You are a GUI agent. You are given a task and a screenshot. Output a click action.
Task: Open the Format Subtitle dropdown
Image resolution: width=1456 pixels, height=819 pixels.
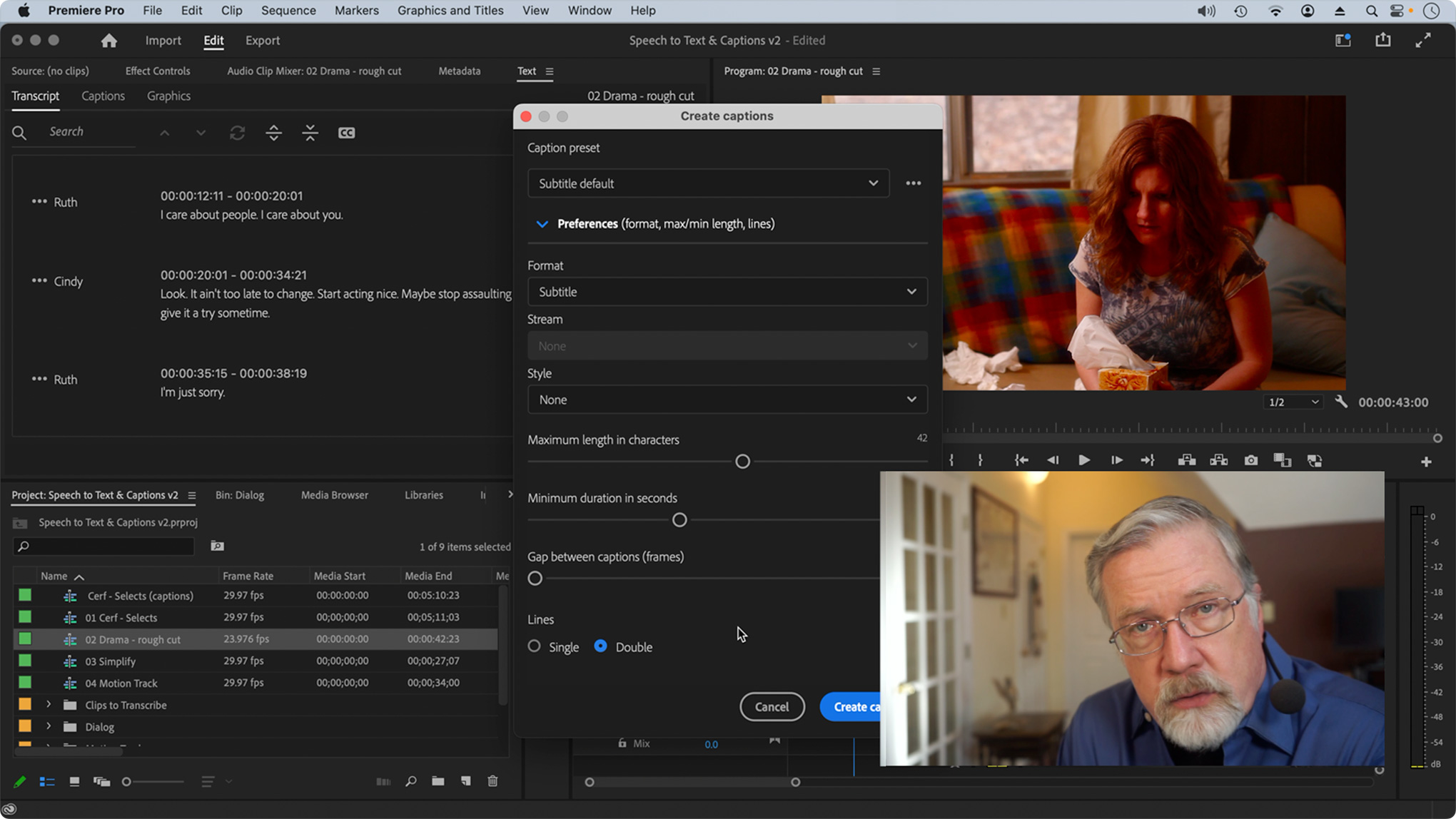727,292
